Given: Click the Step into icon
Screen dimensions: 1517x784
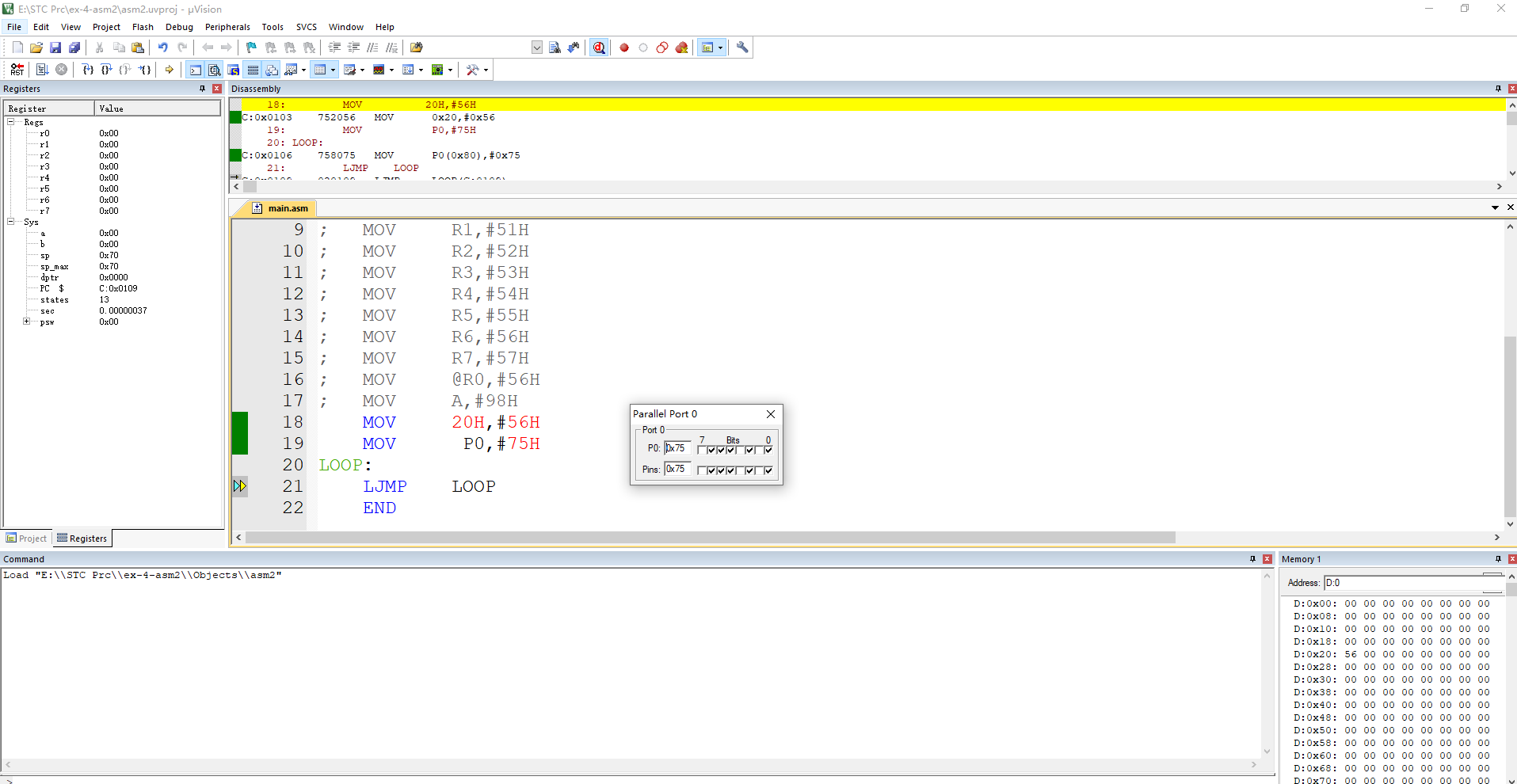Looking at the screenshot, I should click(88, 70).
